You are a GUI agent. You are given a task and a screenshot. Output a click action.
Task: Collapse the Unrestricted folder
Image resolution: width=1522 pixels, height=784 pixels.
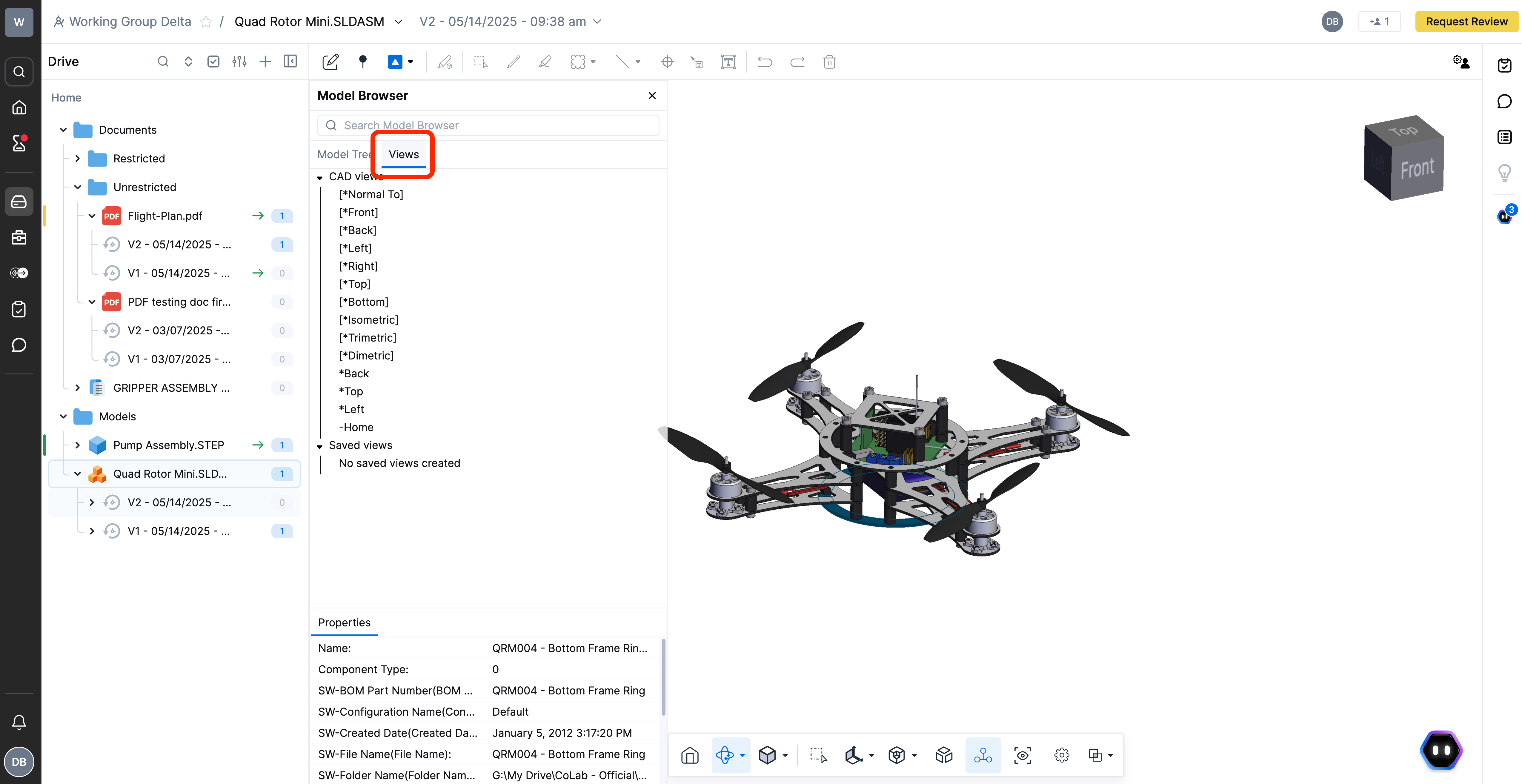coord(77,187)
